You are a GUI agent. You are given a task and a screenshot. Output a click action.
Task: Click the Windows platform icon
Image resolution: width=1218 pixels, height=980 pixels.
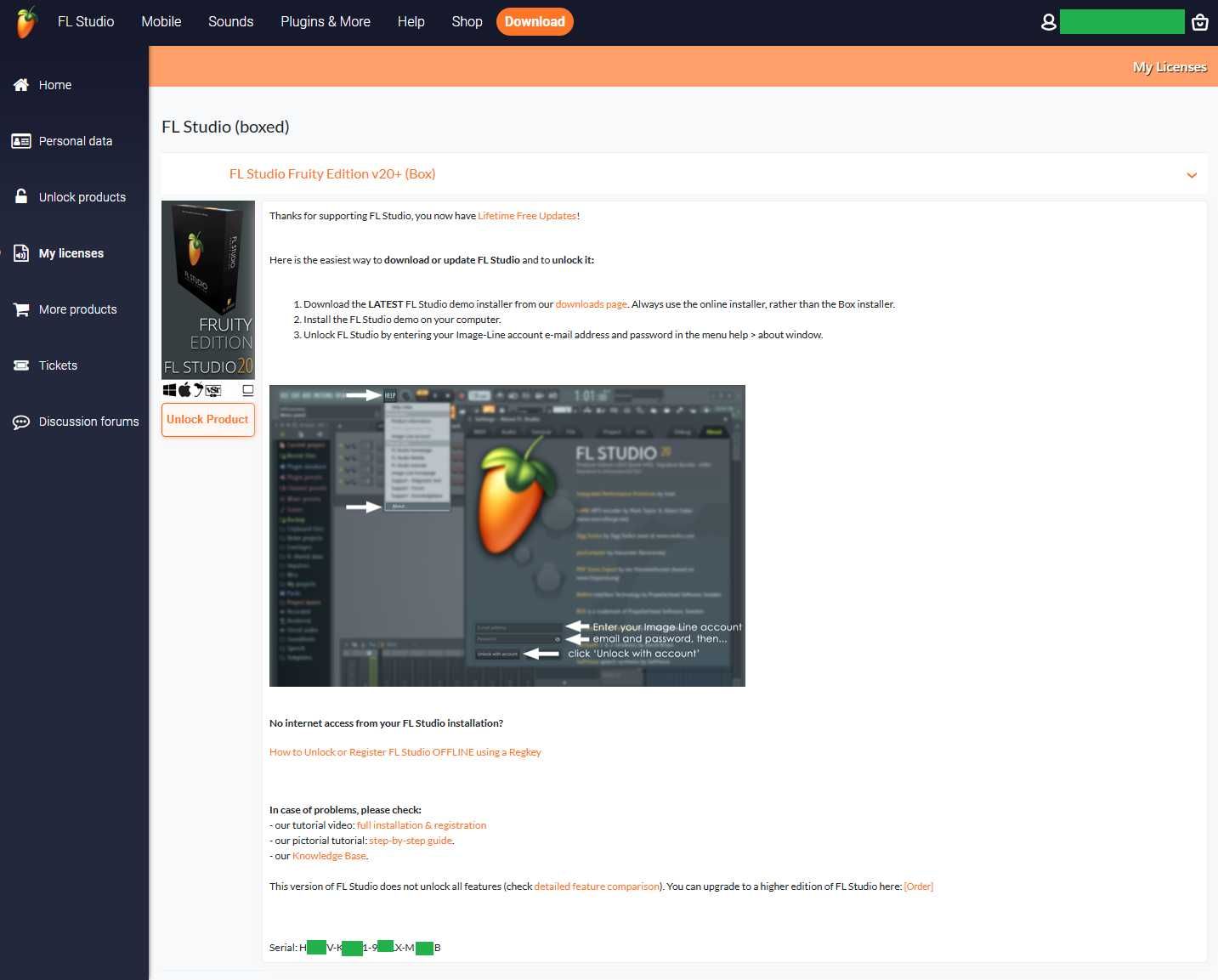point(169,390)
